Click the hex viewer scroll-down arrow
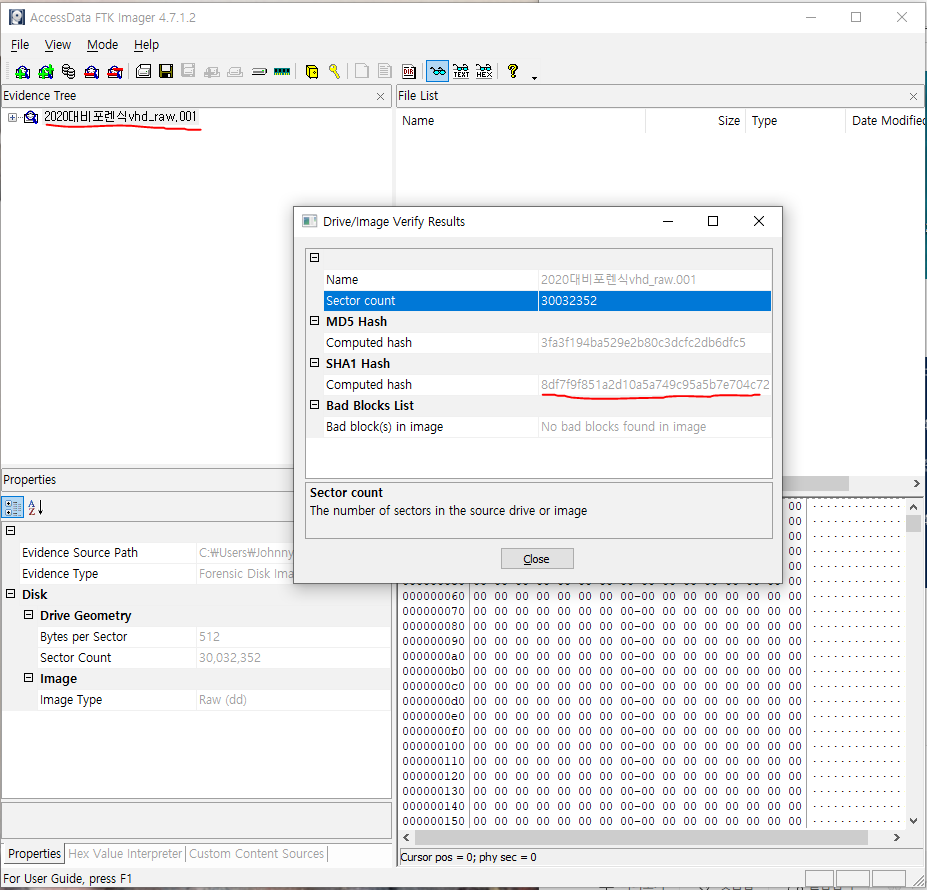The width and height of the screenshot is (927, 890). point(913,821)
